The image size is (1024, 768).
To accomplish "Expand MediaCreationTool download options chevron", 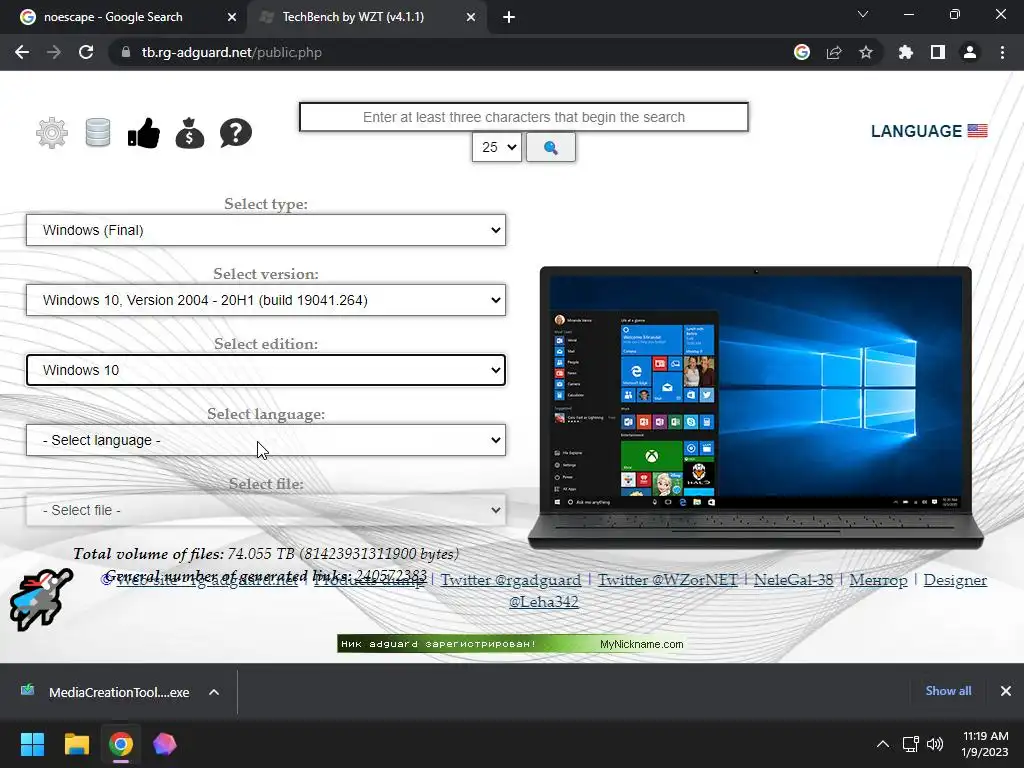I will click(214, 692).
